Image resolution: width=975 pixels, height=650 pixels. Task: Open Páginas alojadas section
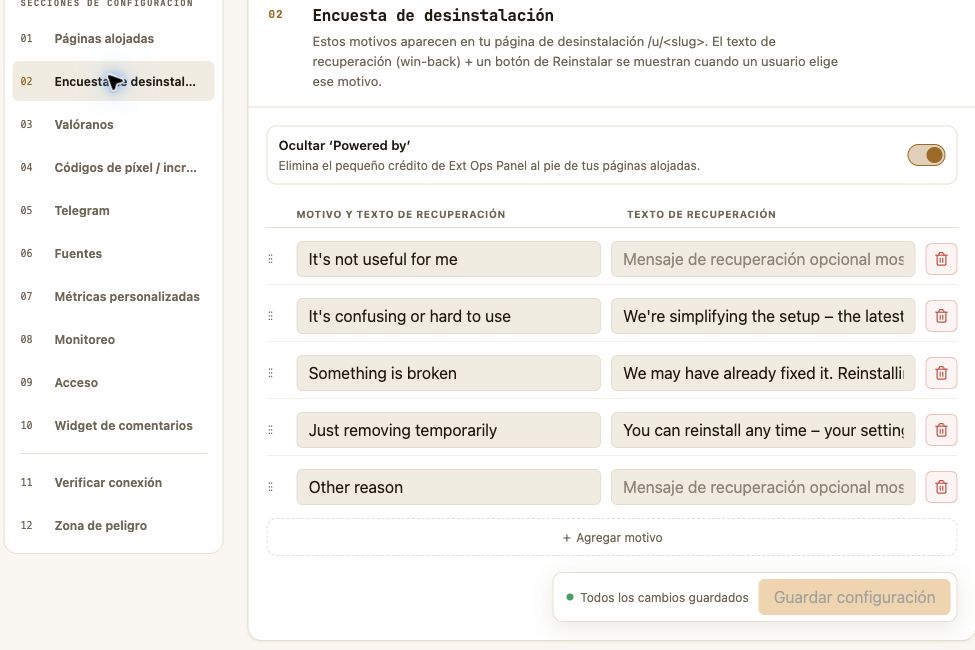point(113,39)
